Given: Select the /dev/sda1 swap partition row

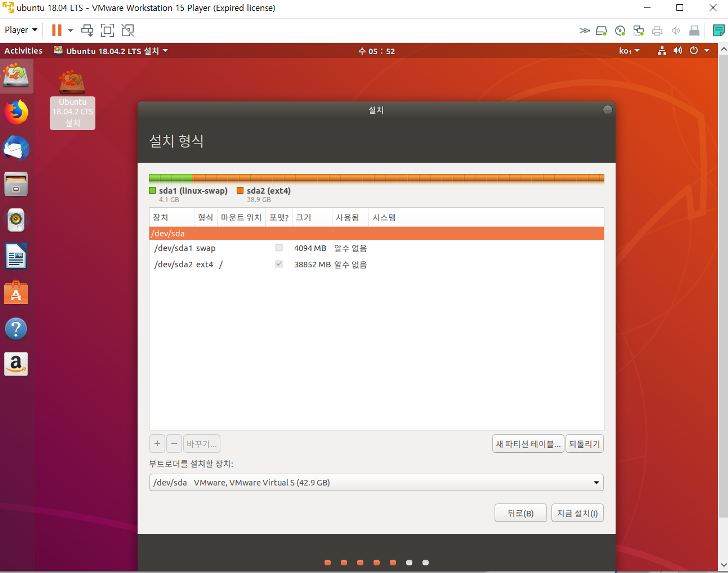Looking at the screenshot, I should pyautogui.click(x=377, y=248).
